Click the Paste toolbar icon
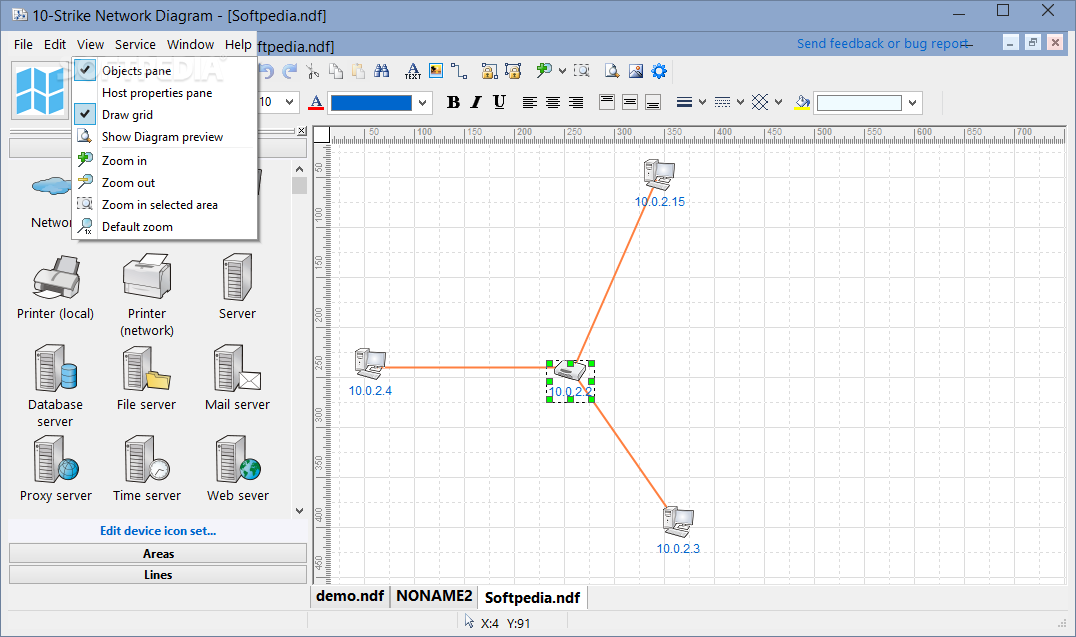Screen dimensions: 1076x637 tap(358, 71)
